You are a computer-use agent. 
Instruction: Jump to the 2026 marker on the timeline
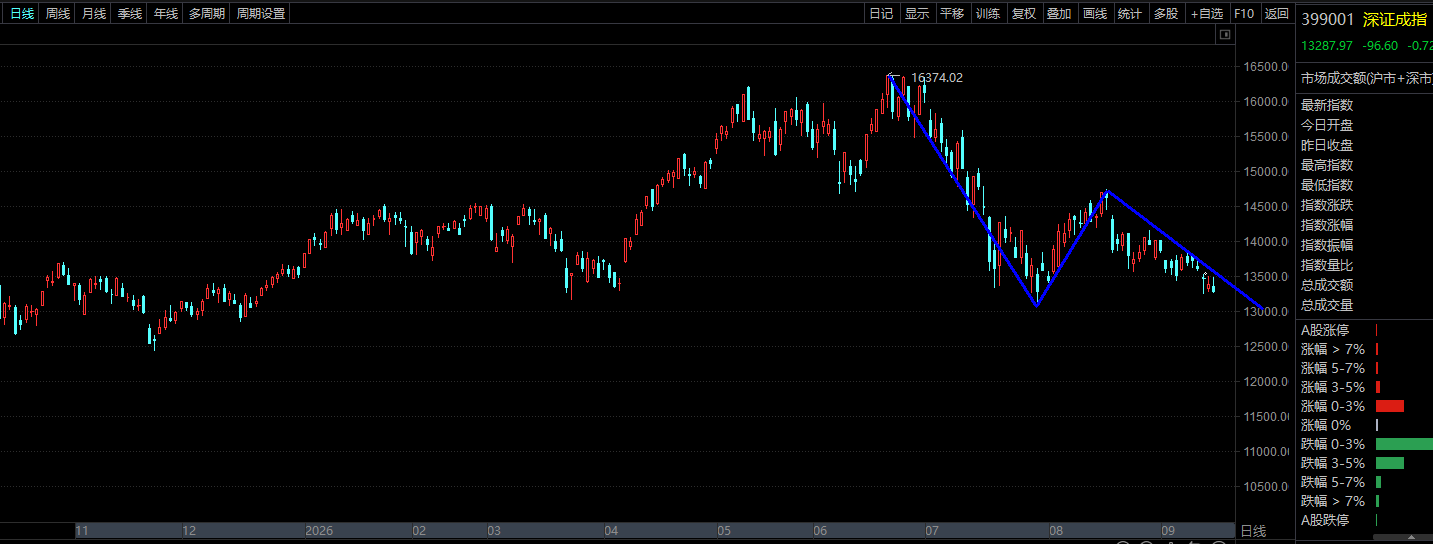point(319,531)
